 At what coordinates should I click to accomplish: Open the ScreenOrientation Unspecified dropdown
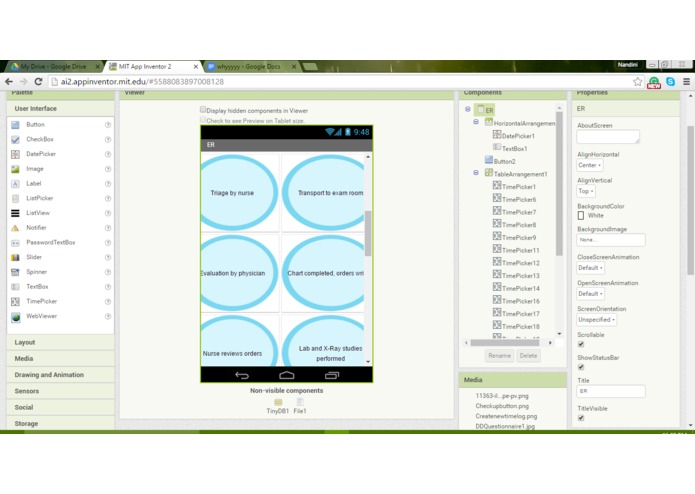[x=596, y=319]
